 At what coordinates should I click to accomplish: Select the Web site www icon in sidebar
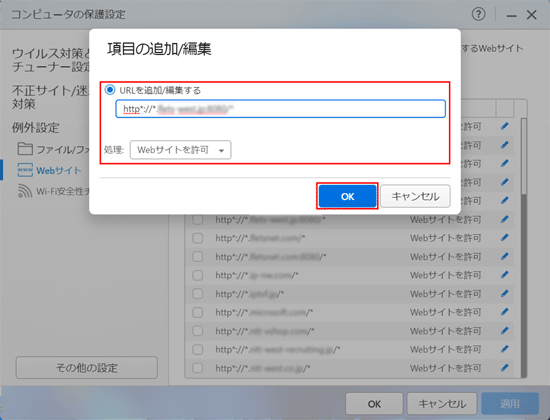pyautogui.click(x=25, y=170)
